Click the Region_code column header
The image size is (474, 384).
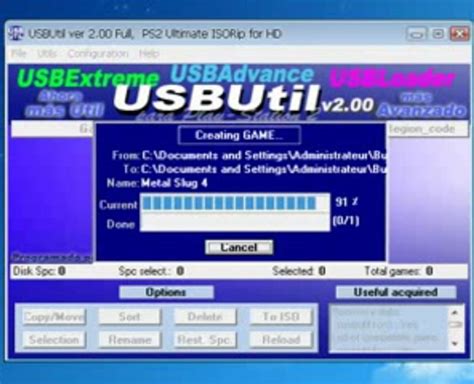coord(427,129)
